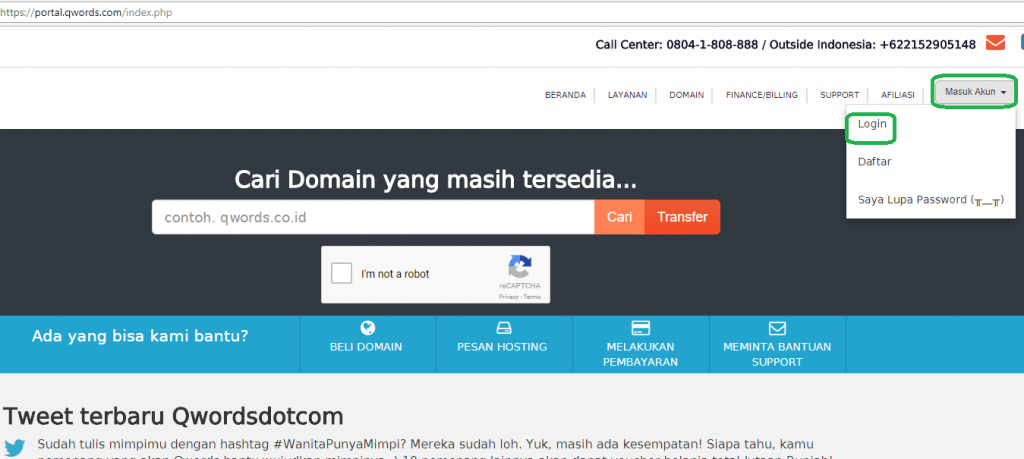The image size is (1024, 459).
Task: Click the globe icon above Beli Domain
Action: pos(366,328)
